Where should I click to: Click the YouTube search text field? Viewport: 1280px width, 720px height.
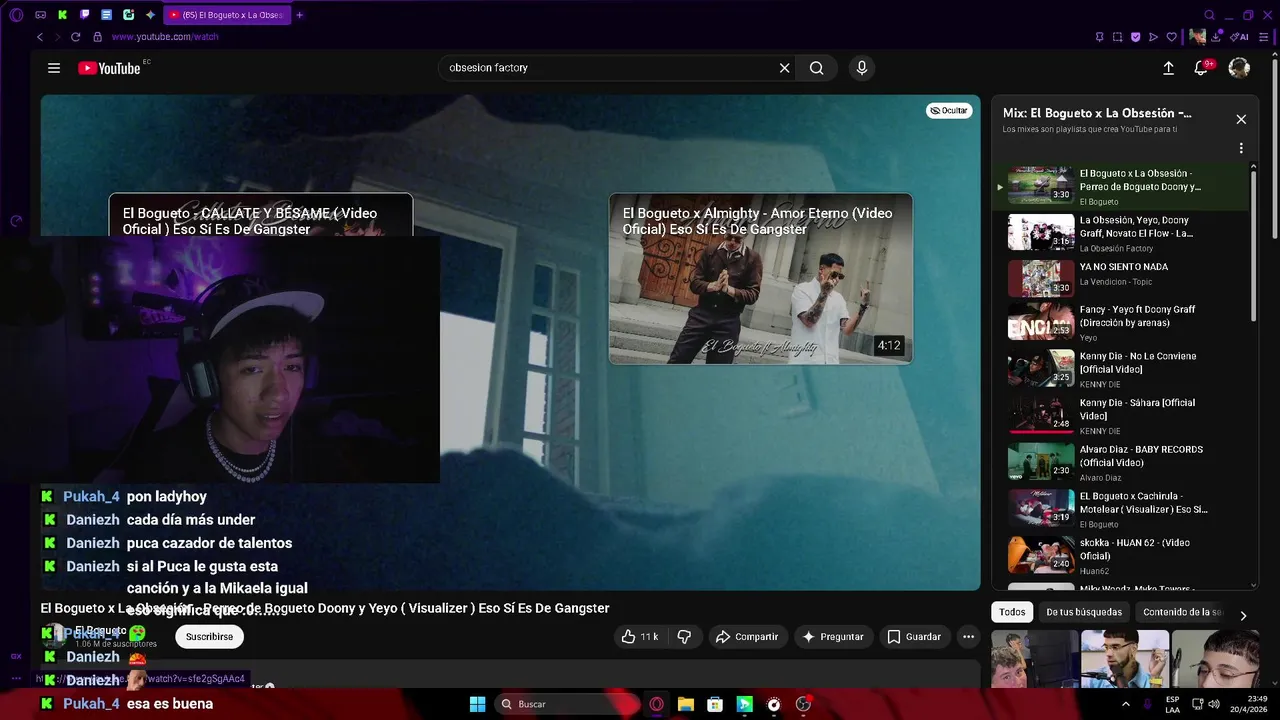tap(610, 68)
